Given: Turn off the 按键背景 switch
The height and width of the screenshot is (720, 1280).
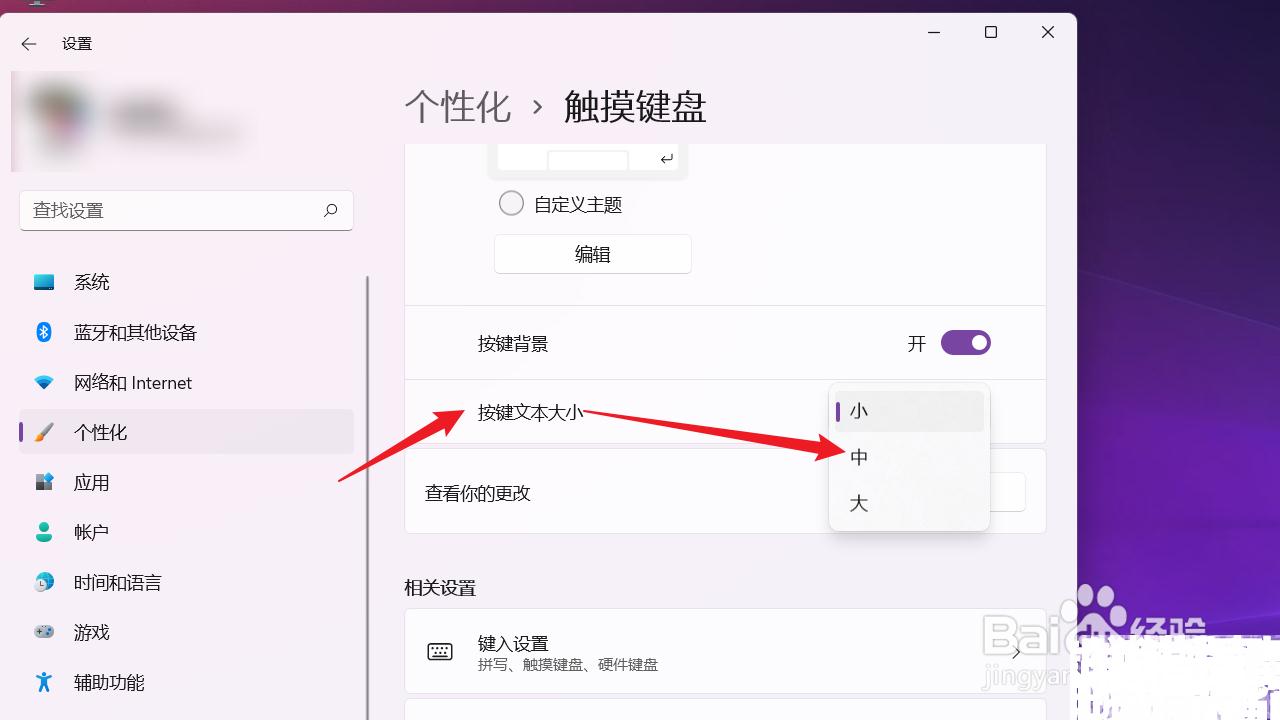Looking at the screenshot, I should [965, 342].
